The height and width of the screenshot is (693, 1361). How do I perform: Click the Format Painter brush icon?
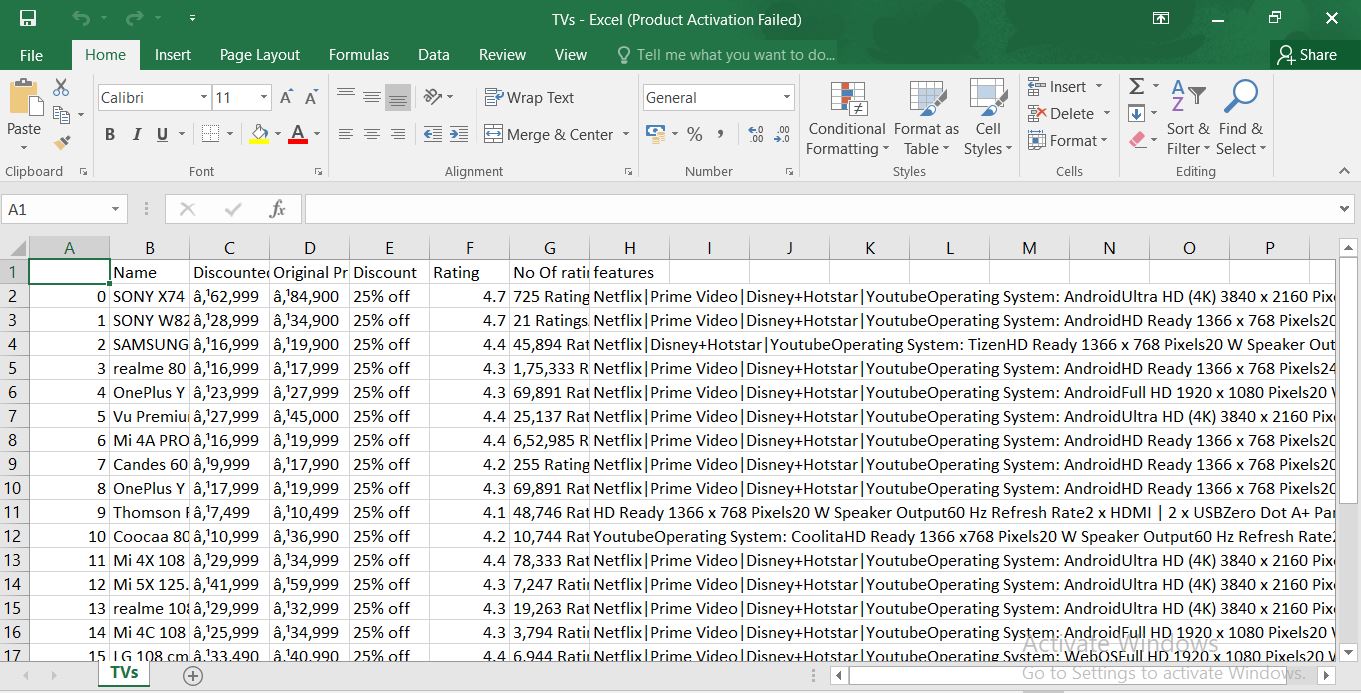62,143
